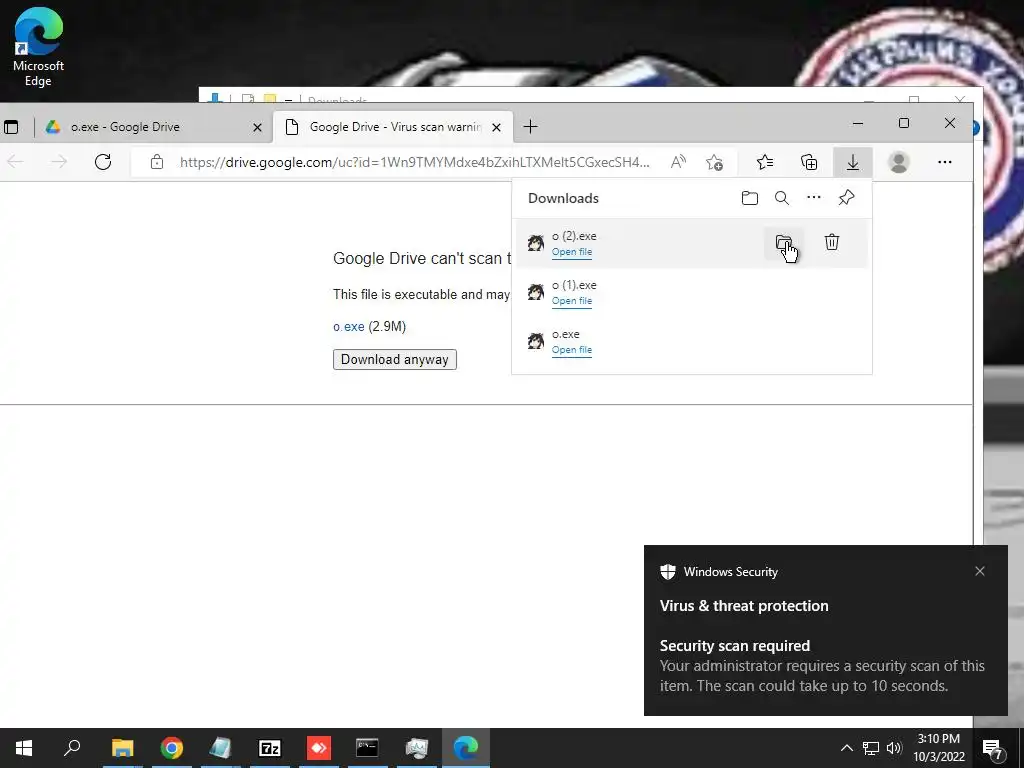Minimize the Edge browser window
1024x768 pixels.
coord(858,123)
